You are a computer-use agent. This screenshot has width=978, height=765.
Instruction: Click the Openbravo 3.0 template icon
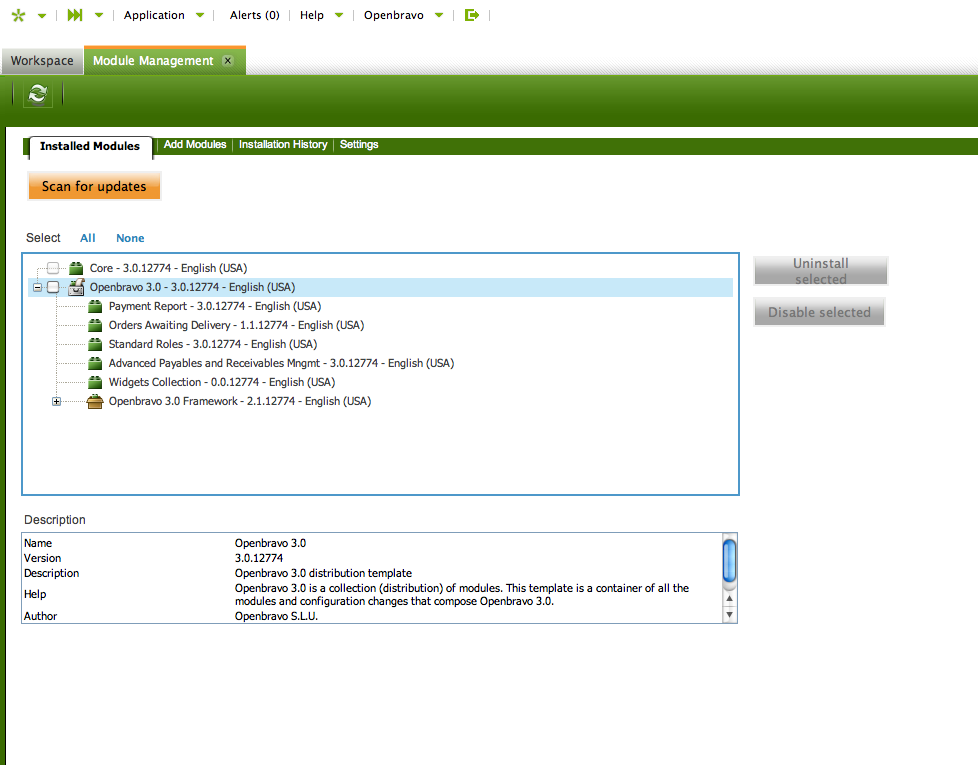tap(76, 287)
